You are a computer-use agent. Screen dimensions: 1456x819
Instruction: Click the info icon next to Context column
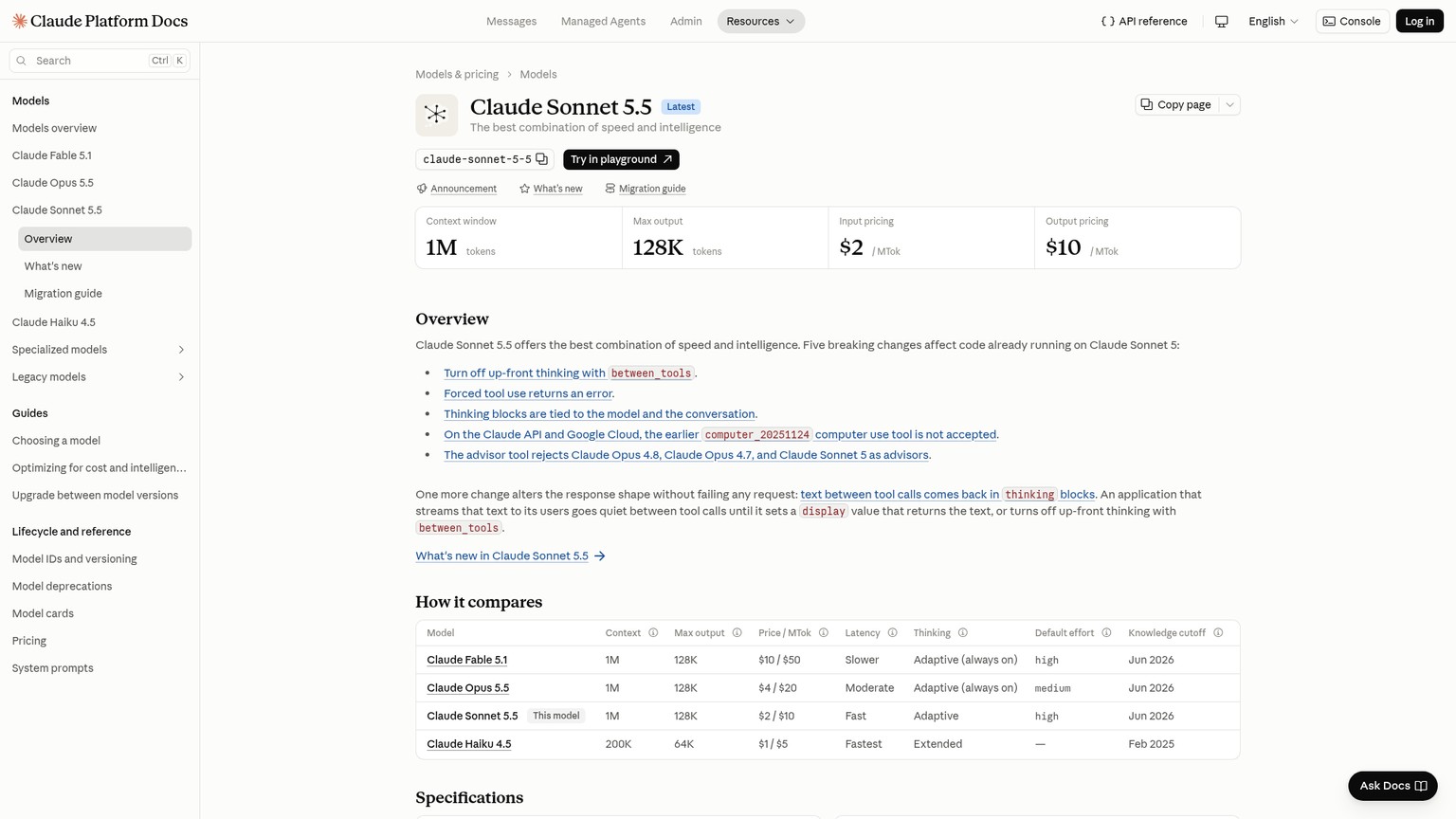click(653, 633)
